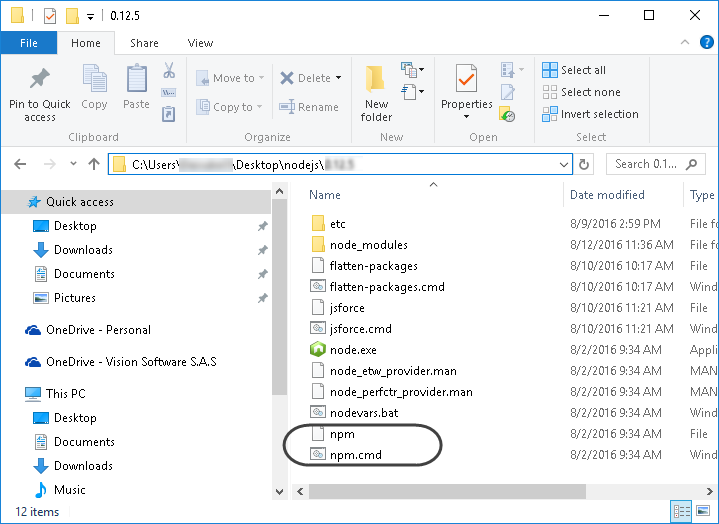Refresh the current folder view

click(584, 164)
